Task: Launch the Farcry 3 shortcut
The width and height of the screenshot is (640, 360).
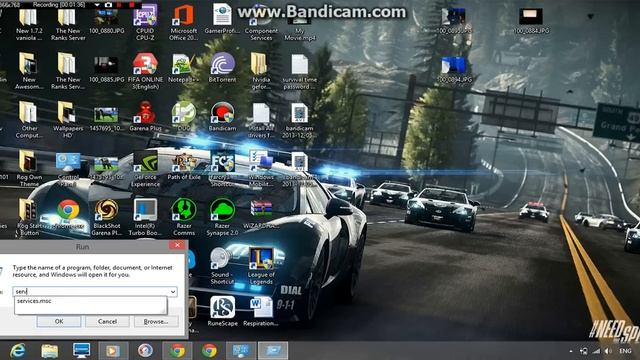Action: point(222,167)
